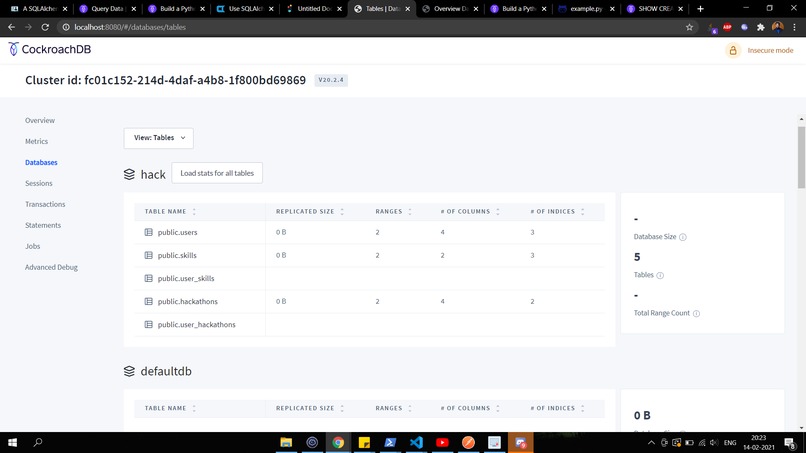Image resolution: width=806 pixels, height=453 pixels.
Task: Switch to the example.py browser tab
Action: point(585,9)
